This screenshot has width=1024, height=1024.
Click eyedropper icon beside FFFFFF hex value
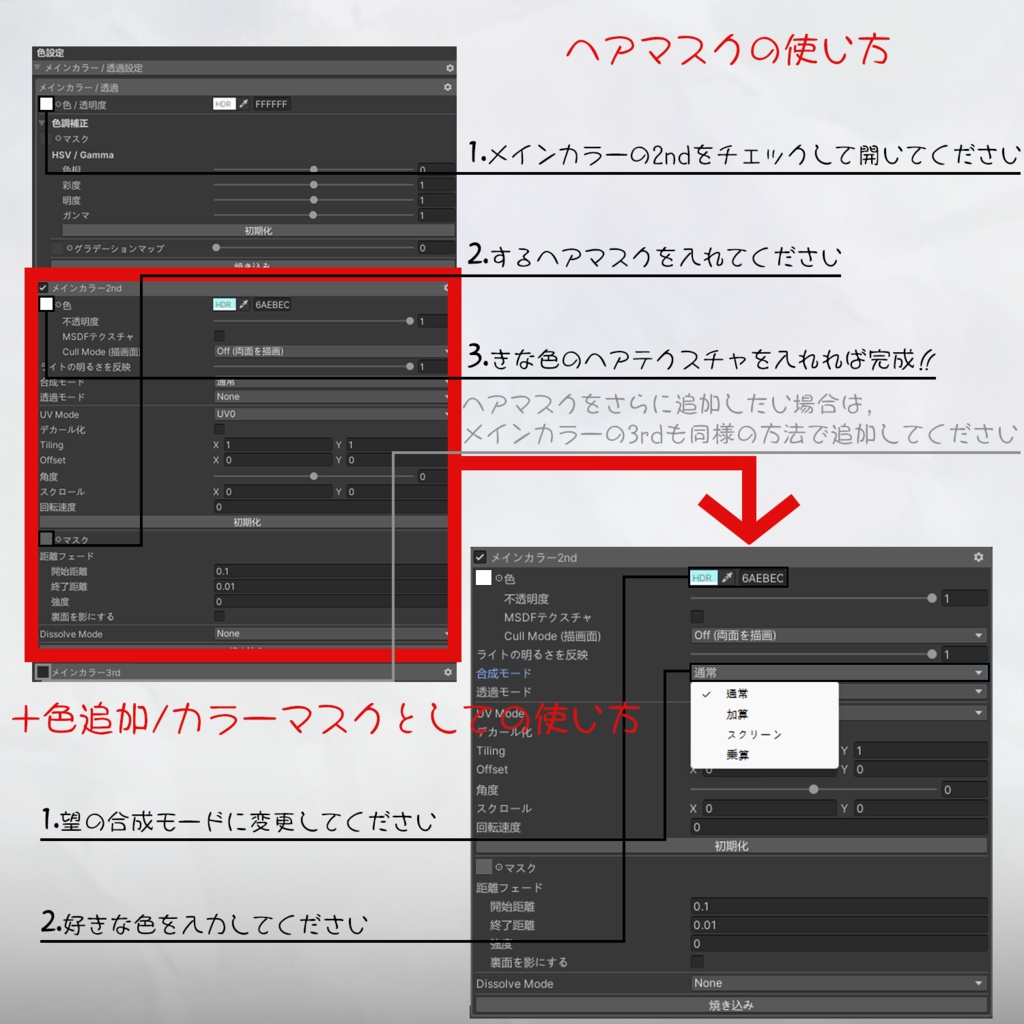(244, 104)
